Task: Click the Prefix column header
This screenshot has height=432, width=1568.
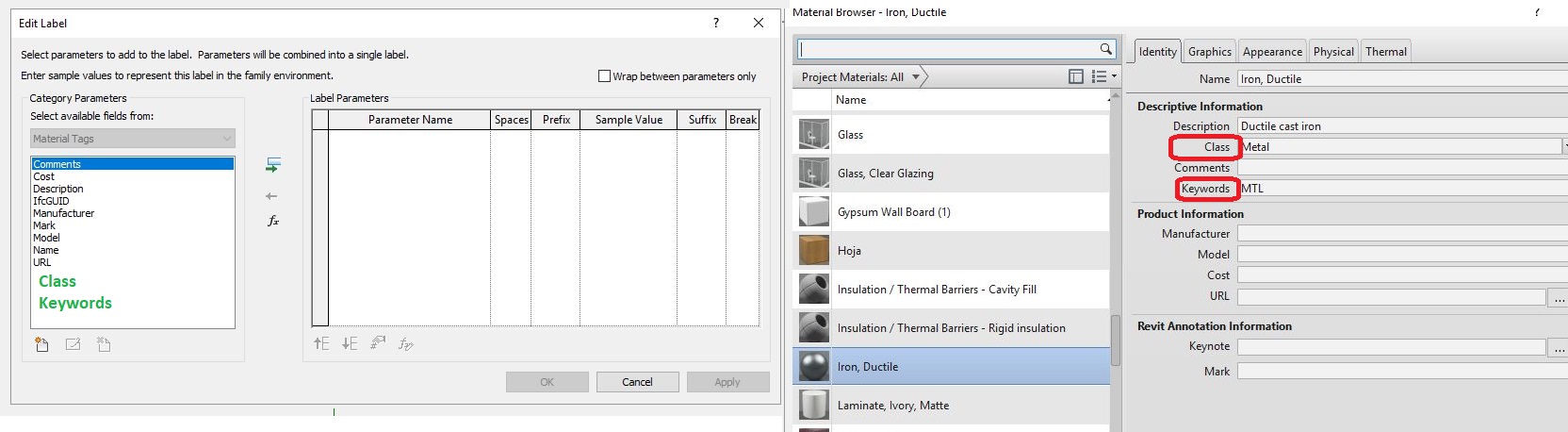Action: coord(556,120)
